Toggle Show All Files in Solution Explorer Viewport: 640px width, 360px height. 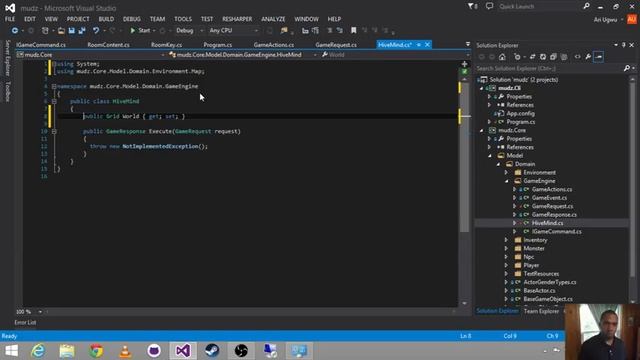coord(564,57)
